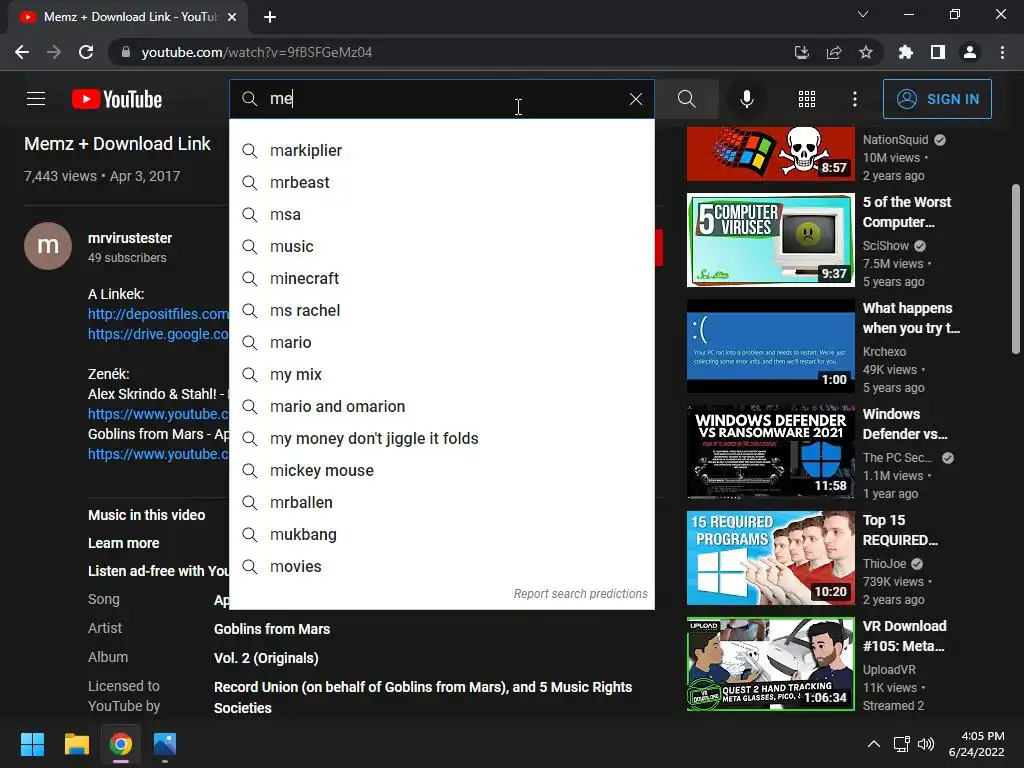The height and width of the screenshot is (768, 1024).
Task: Choose the 'music' suggestion
Action: click(441, 247)
